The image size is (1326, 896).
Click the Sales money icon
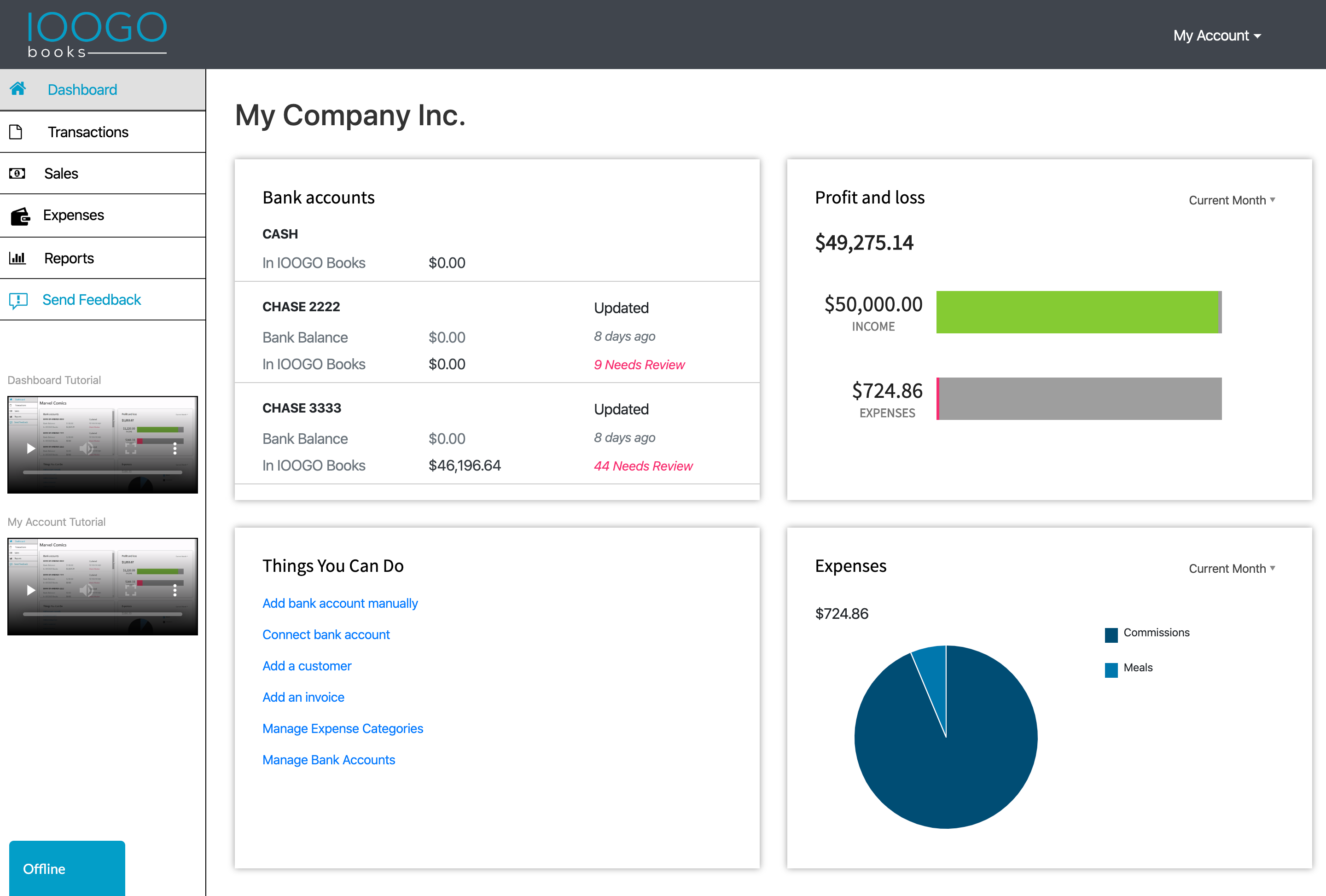[x=17, y=174]
